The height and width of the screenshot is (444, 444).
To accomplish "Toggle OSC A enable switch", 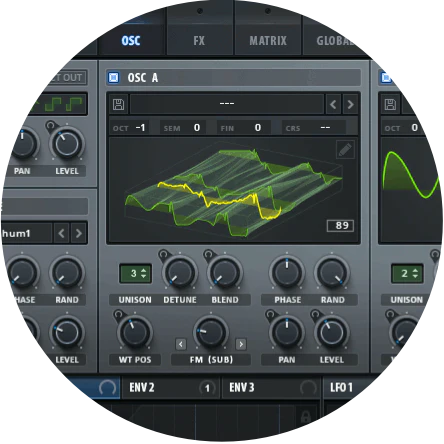I will coord(114,78).
